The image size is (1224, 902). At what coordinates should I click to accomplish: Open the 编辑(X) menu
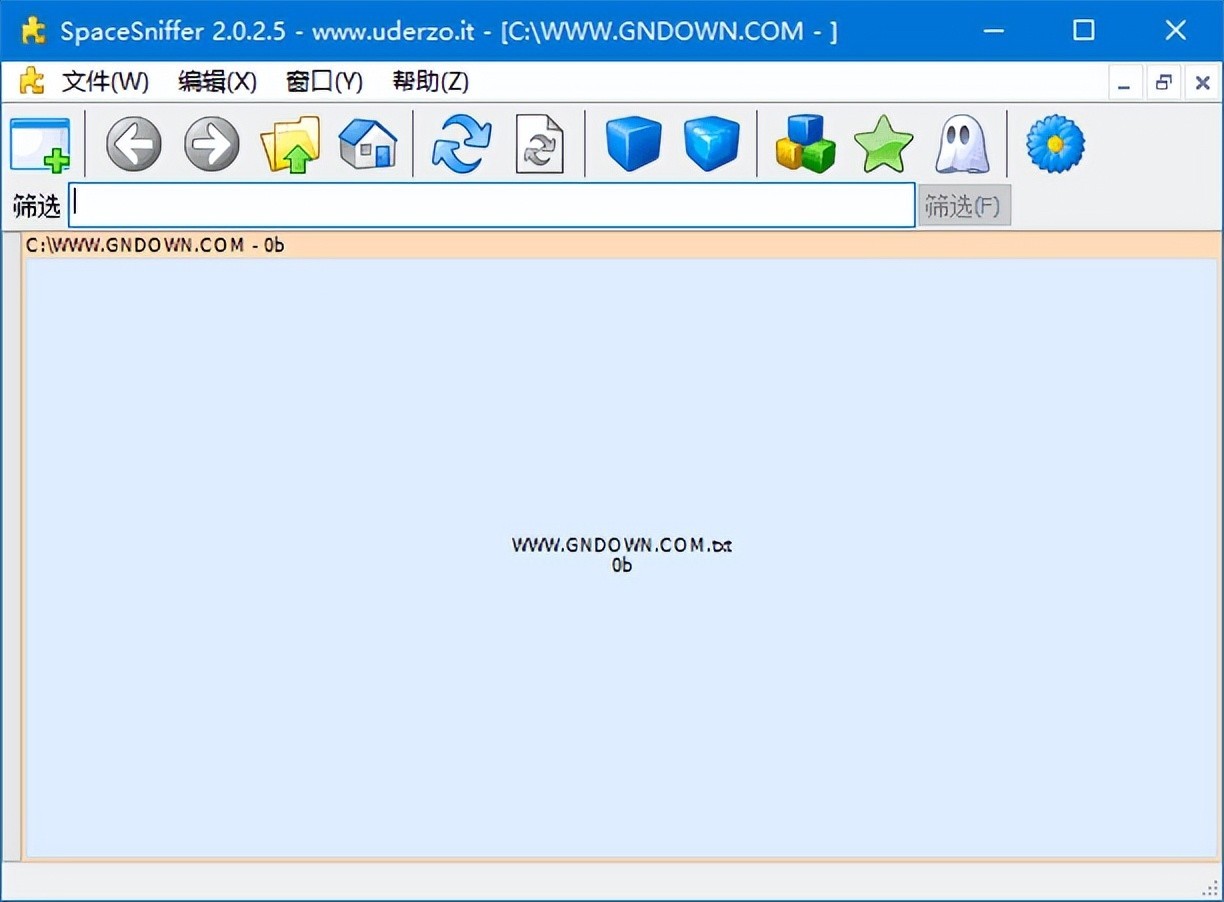[217, 82]
